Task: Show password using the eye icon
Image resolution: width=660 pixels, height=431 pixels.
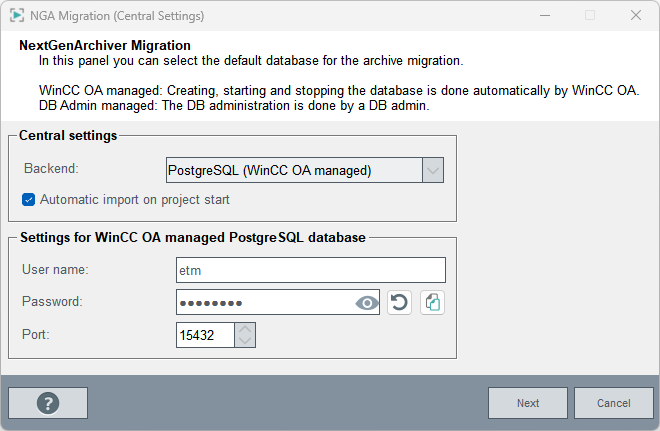Action: click(368, 302)
